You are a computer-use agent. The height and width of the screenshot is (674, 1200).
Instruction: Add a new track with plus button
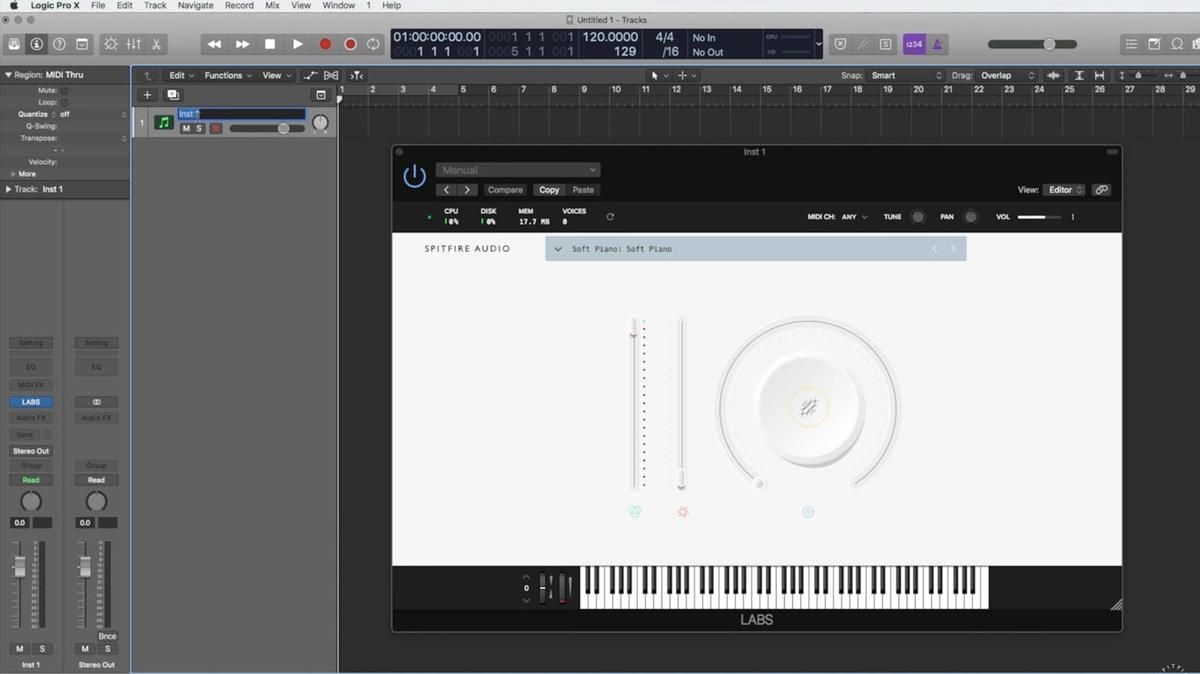(147, 95)
